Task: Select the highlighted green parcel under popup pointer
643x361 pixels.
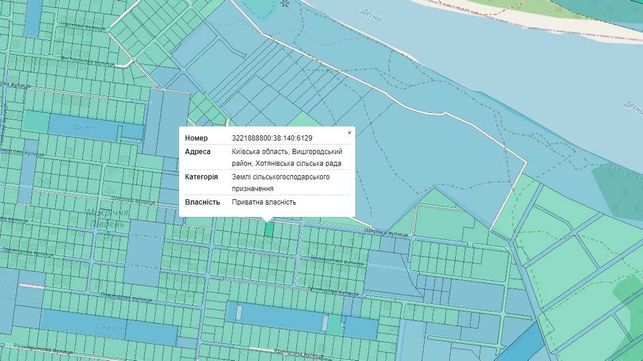Action: (x=269, y=229)
